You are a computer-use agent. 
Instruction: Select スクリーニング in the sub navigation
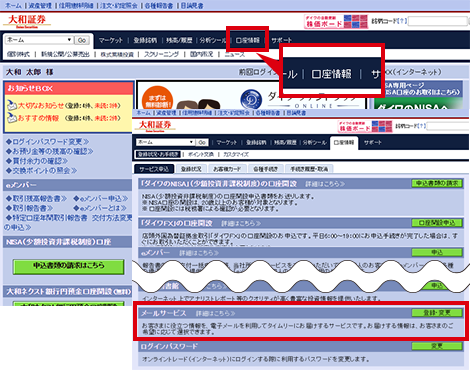[161, 54]
